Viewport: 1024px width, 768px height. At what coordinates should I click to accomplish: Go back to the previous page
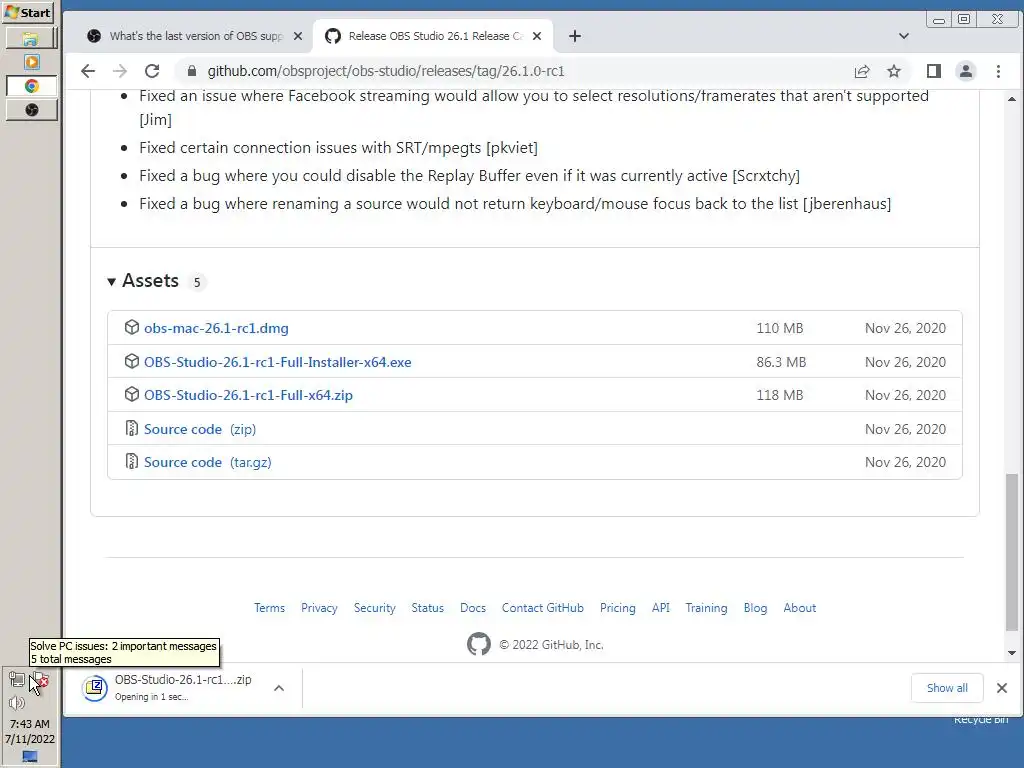[x=88, y=71]
